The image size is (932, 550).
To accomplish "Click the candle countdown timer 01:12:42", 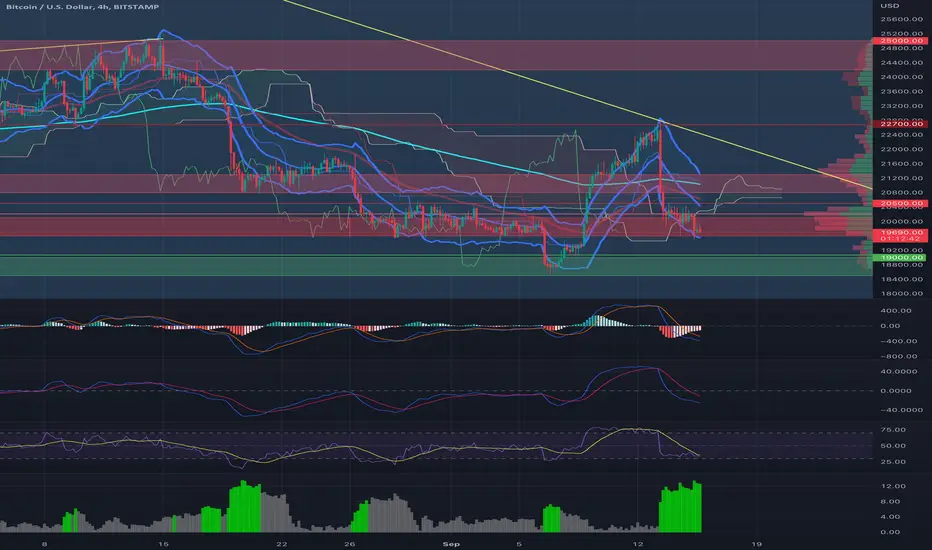I will (x=901, y=238).
